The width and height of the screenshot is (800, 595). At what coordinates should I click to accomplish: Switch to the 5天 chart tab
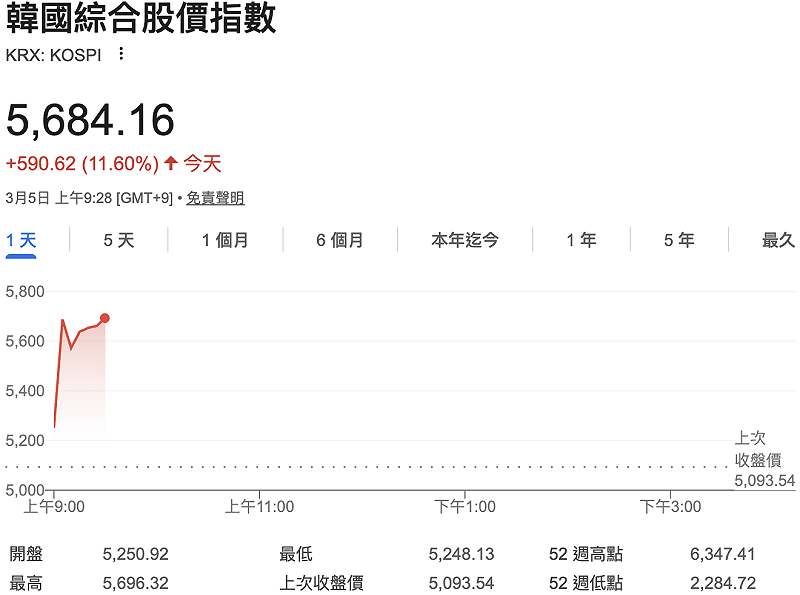coord(119,240)
